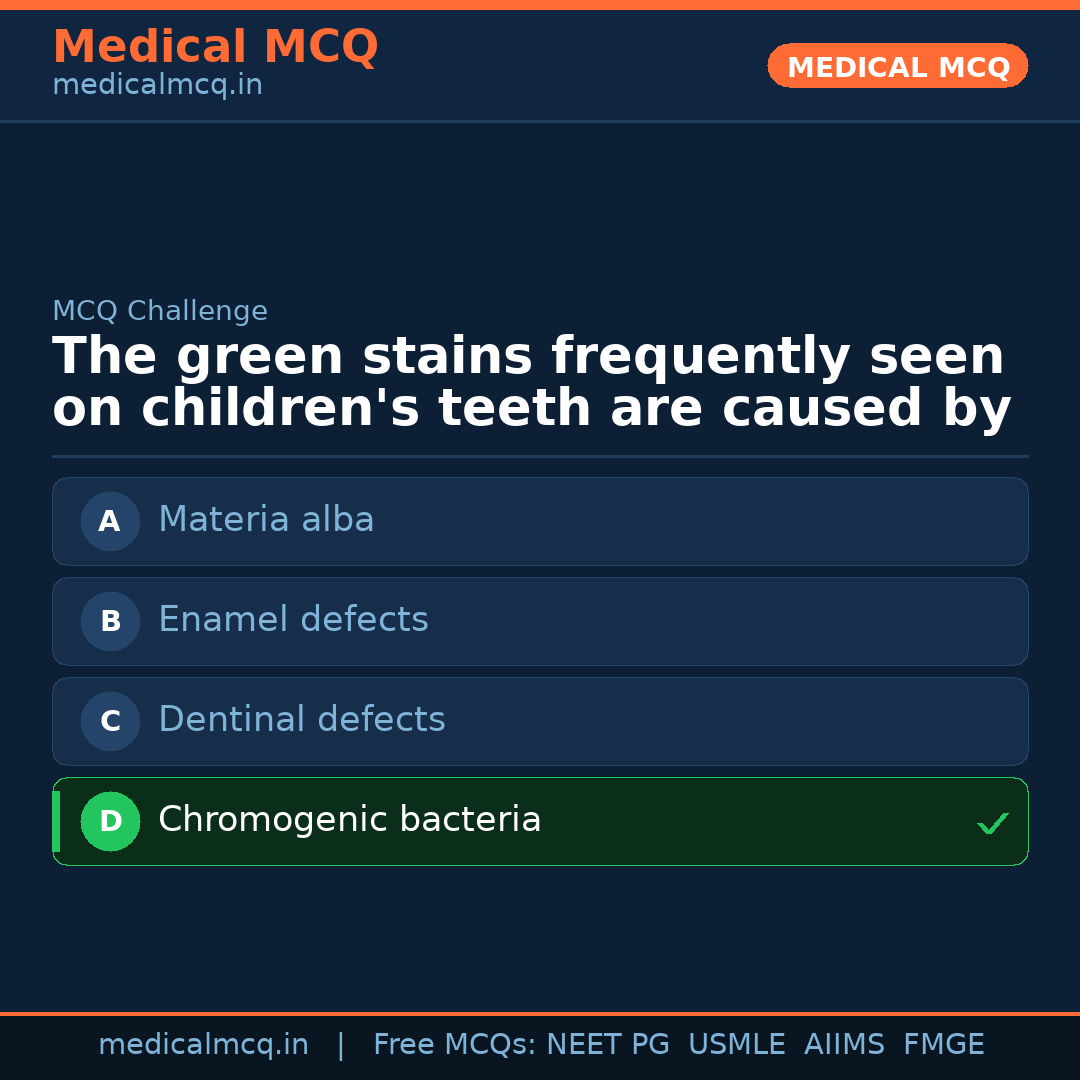Click the Free MCQs footer text

[455, 1045]
